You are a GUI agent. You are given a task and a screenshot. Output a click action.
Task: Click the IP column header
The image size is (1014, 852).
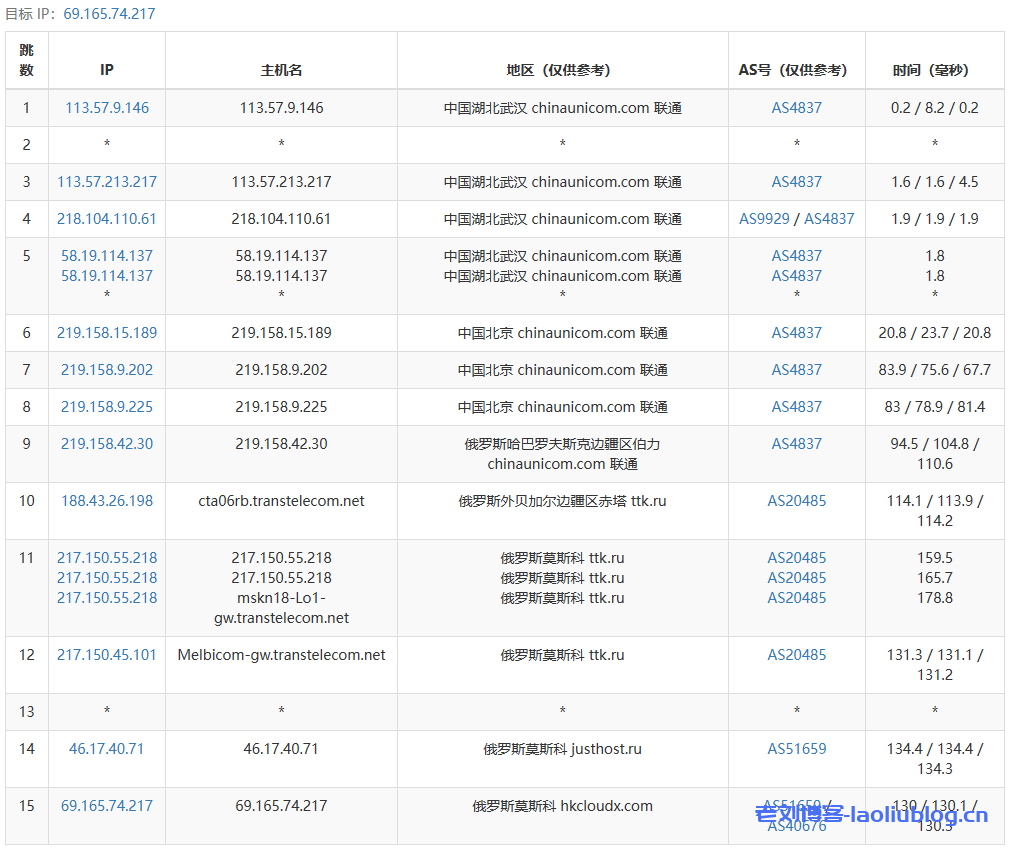pyautogui.click(x=106, y=70)
